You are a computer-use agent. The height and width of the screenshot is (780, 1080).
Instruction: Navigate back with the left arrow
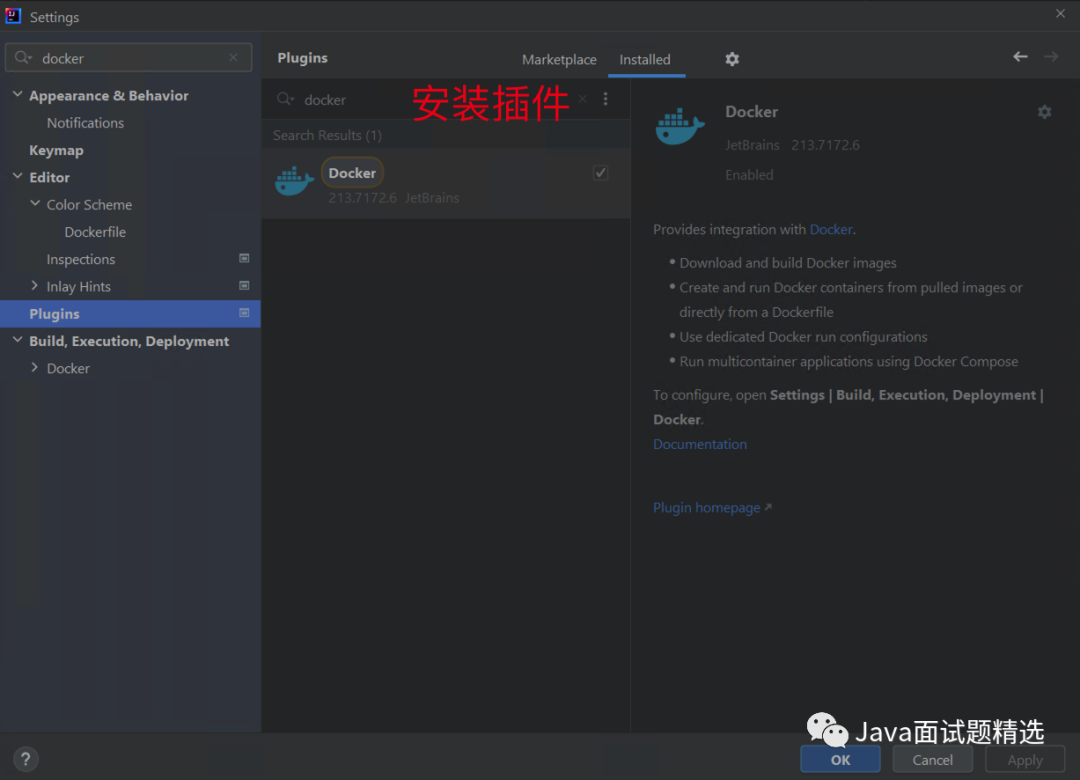coord(1020,57)
